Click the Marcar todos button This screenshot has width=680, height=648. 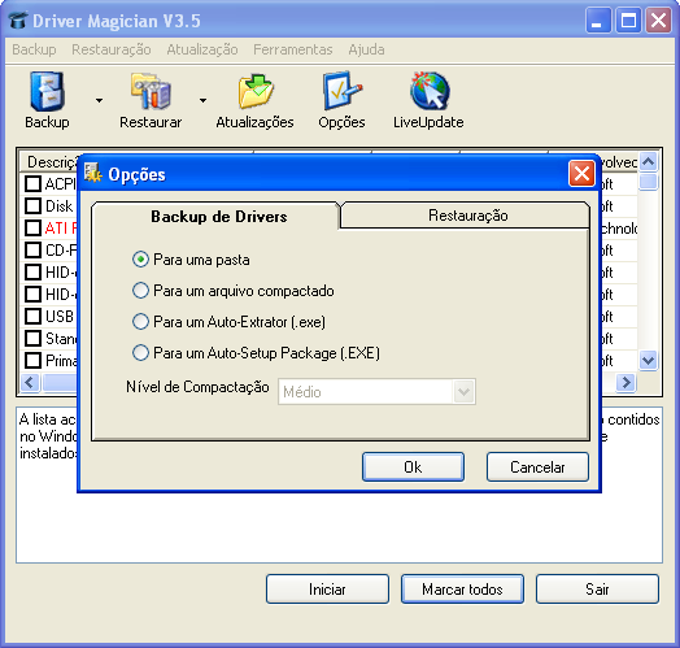click(462, 589)
